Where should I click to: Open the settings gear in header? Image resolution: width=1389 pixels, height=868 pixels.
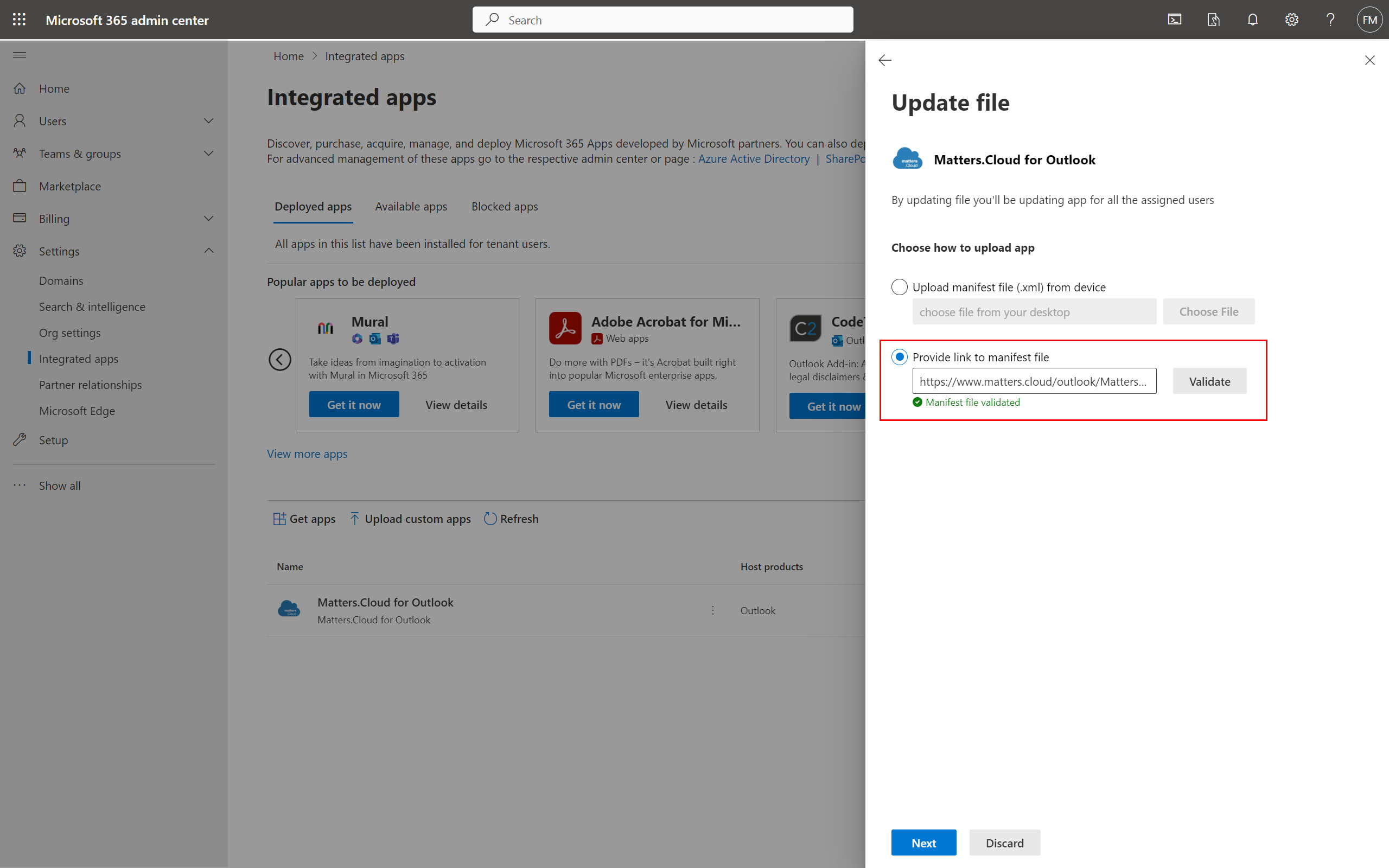[1291, 20]
